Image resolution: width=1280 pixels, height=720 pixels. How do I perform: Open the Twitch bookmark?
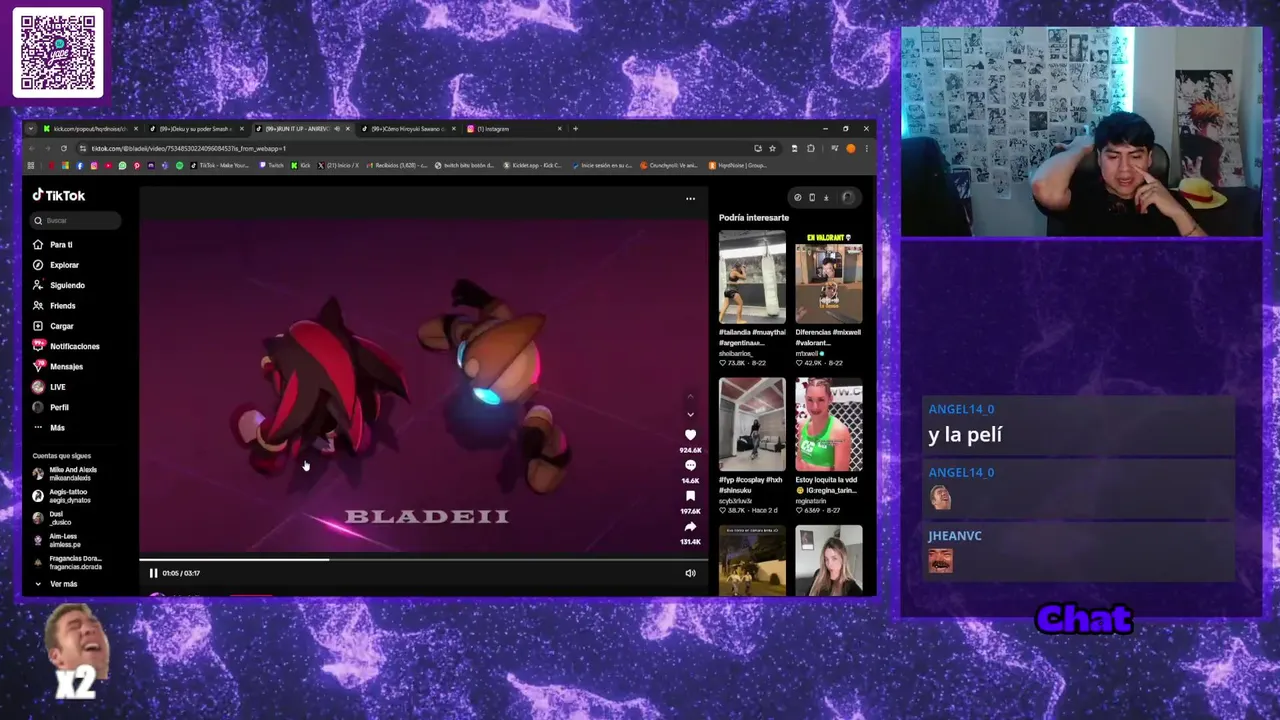click(x=271, y=165)
